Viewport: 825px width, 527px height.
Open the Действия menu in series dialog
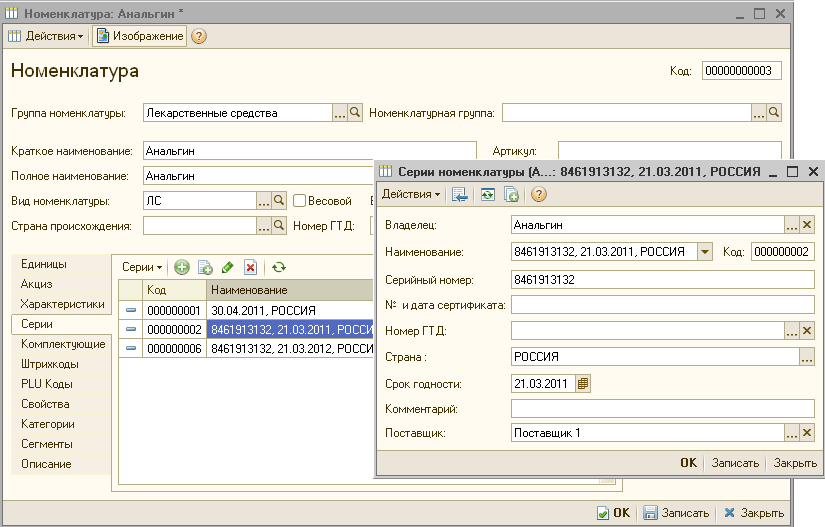coord(411,194)
